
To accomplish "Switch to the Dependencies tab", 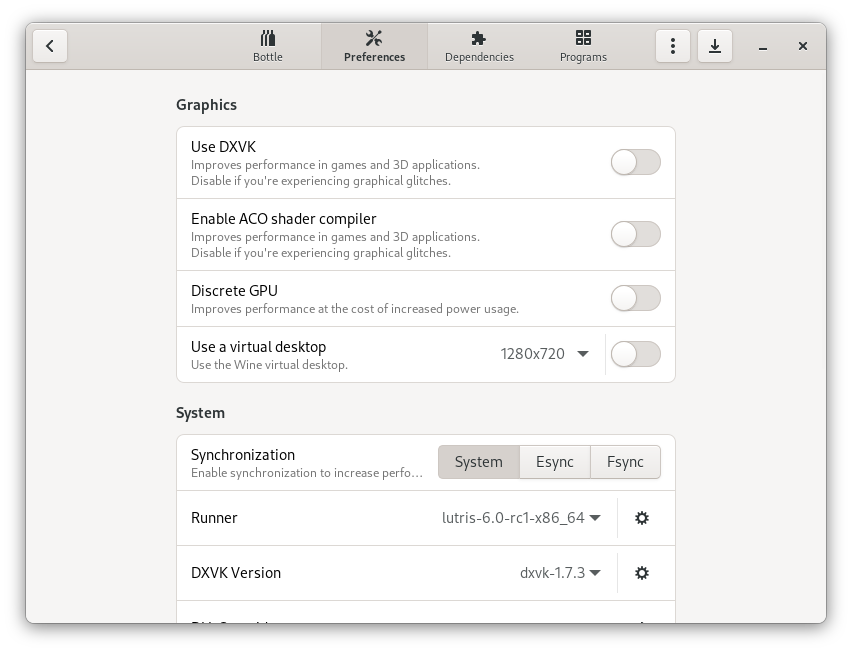I will tap(479, 45).
